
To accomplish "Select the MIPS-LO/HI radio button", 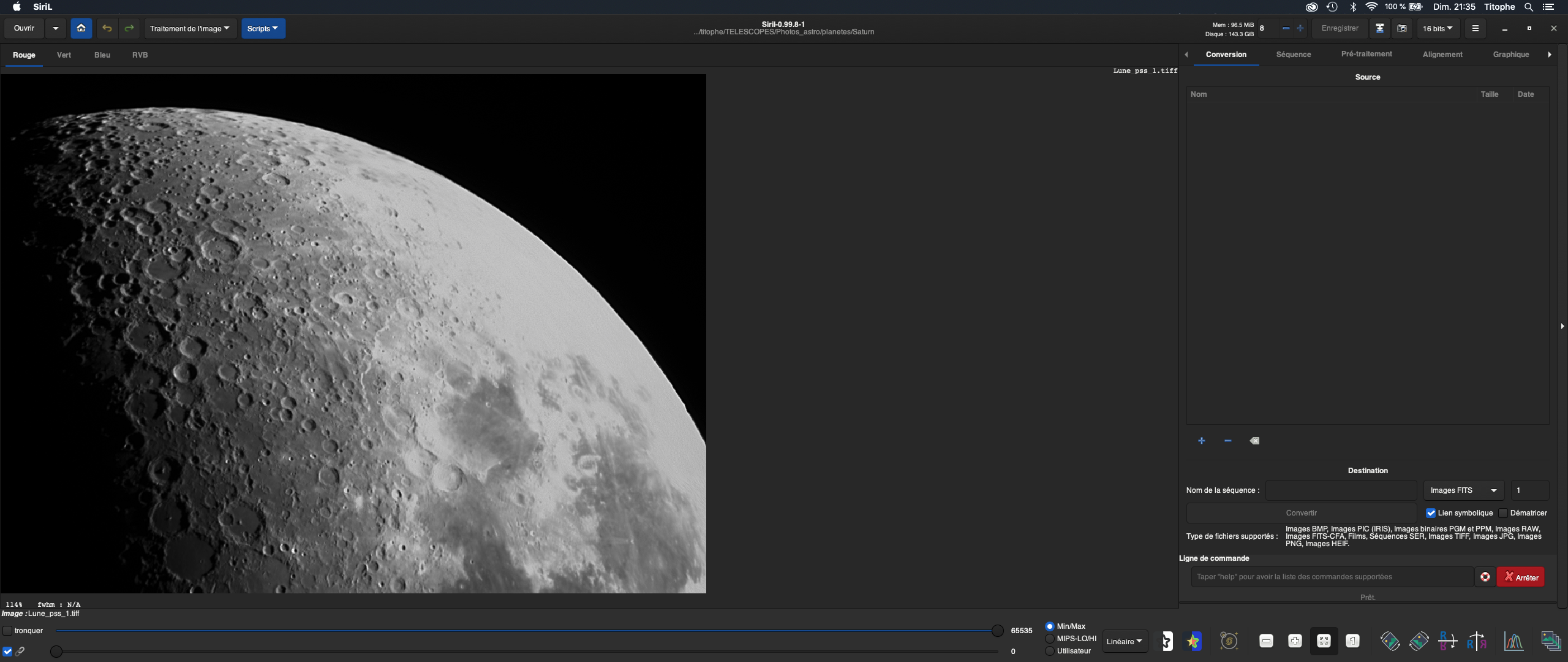I will tap(1050, 639).
